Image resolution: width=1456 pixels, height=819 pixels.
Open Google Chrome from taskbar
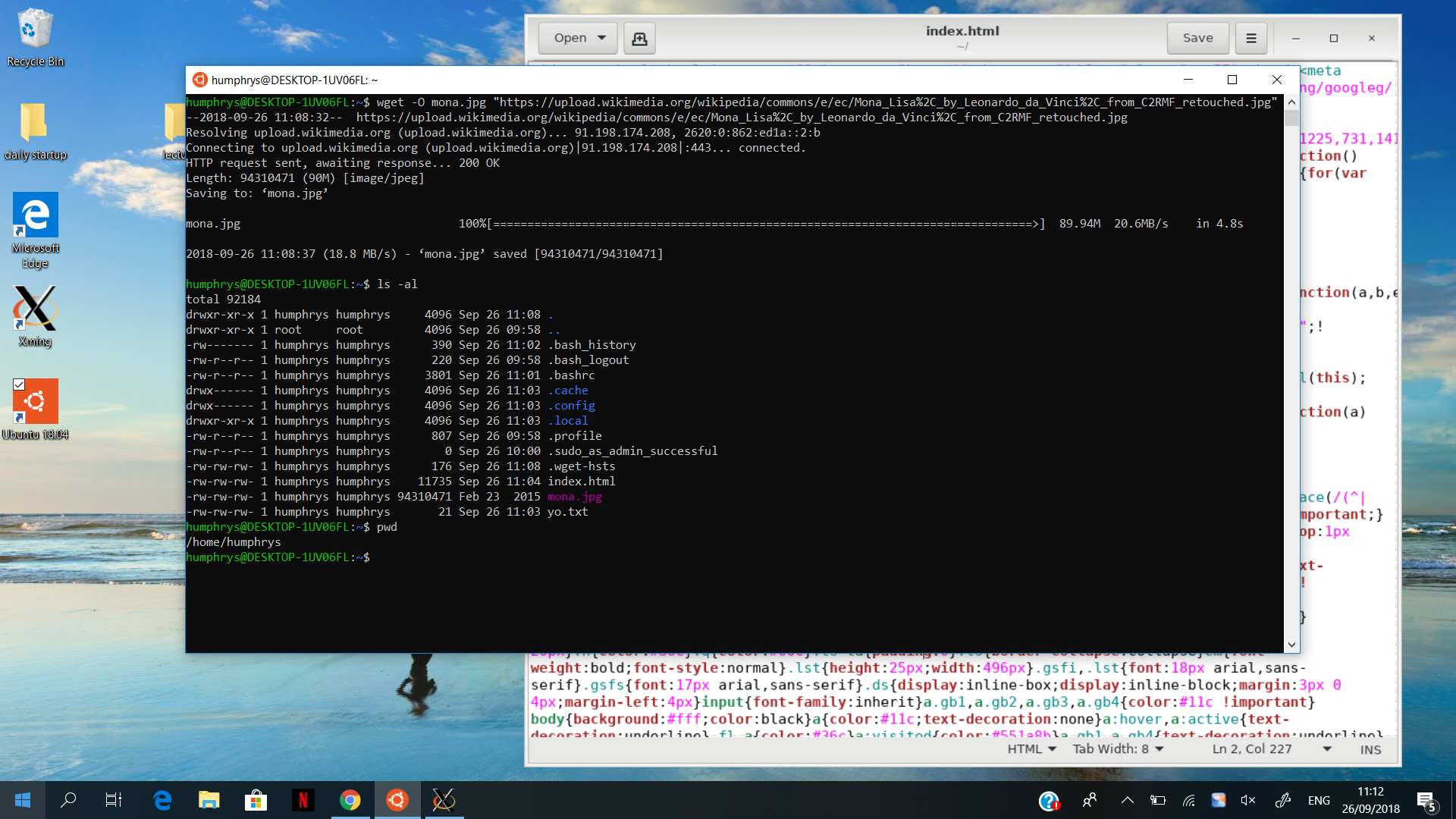pyautogui.click(x=350, y=800)
